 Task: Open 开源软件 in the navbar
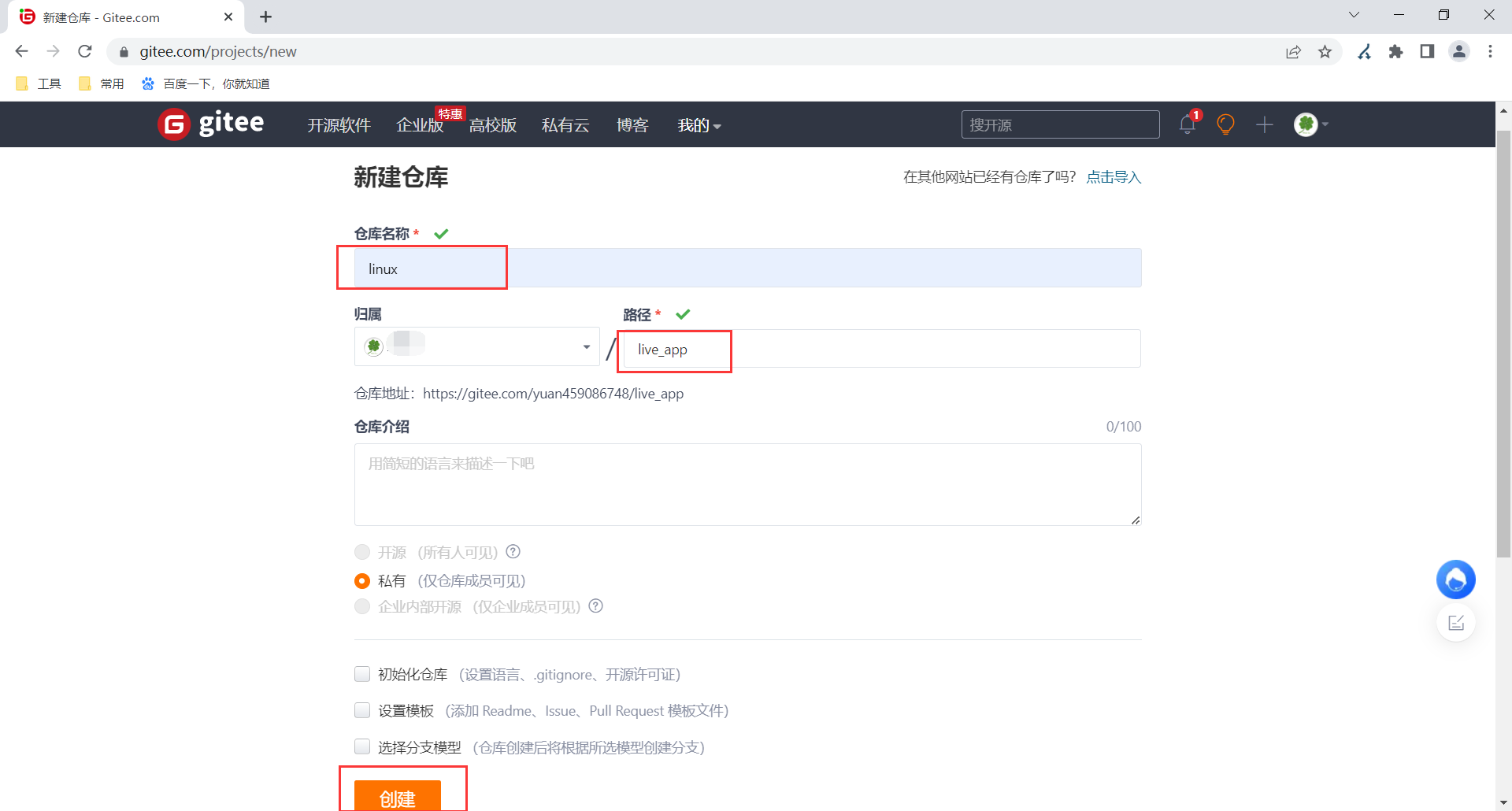(339, 125)
